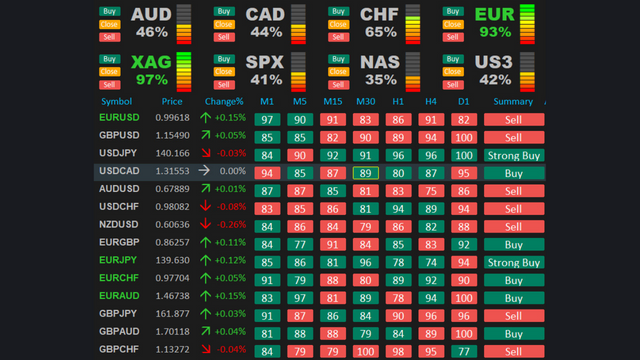Click the Buy button for AUD
This screenshot has height=360, width=640.
[109, 11]
